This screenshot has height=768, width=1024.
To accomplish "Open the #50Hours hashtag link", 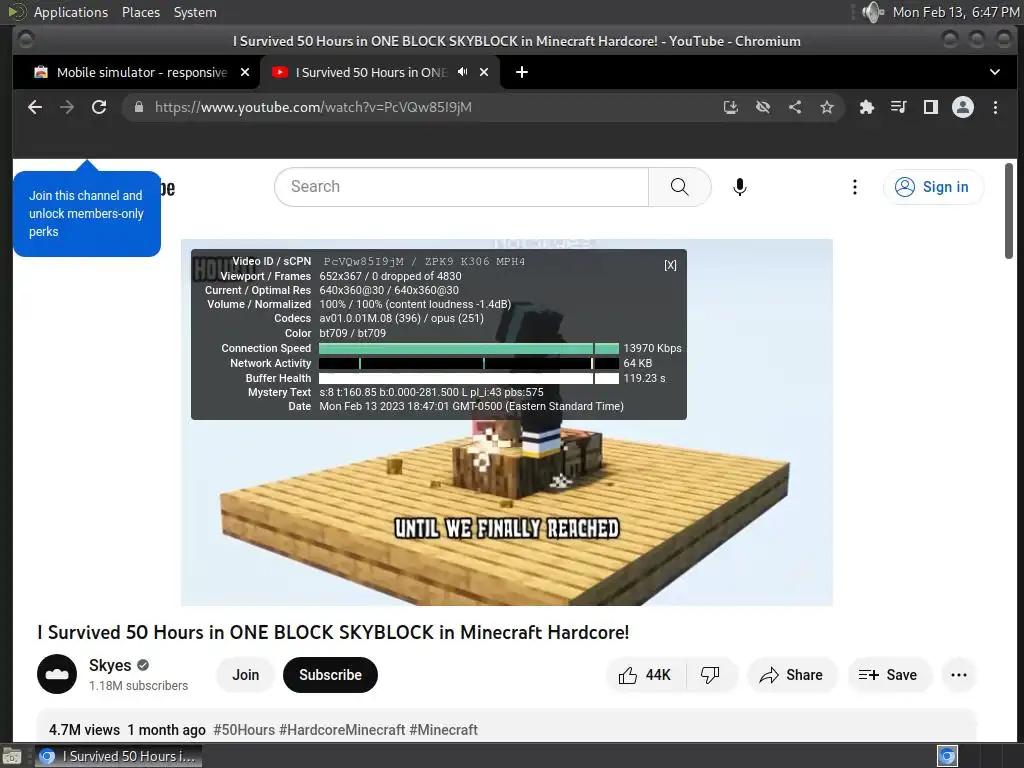I will coord(244,729).
